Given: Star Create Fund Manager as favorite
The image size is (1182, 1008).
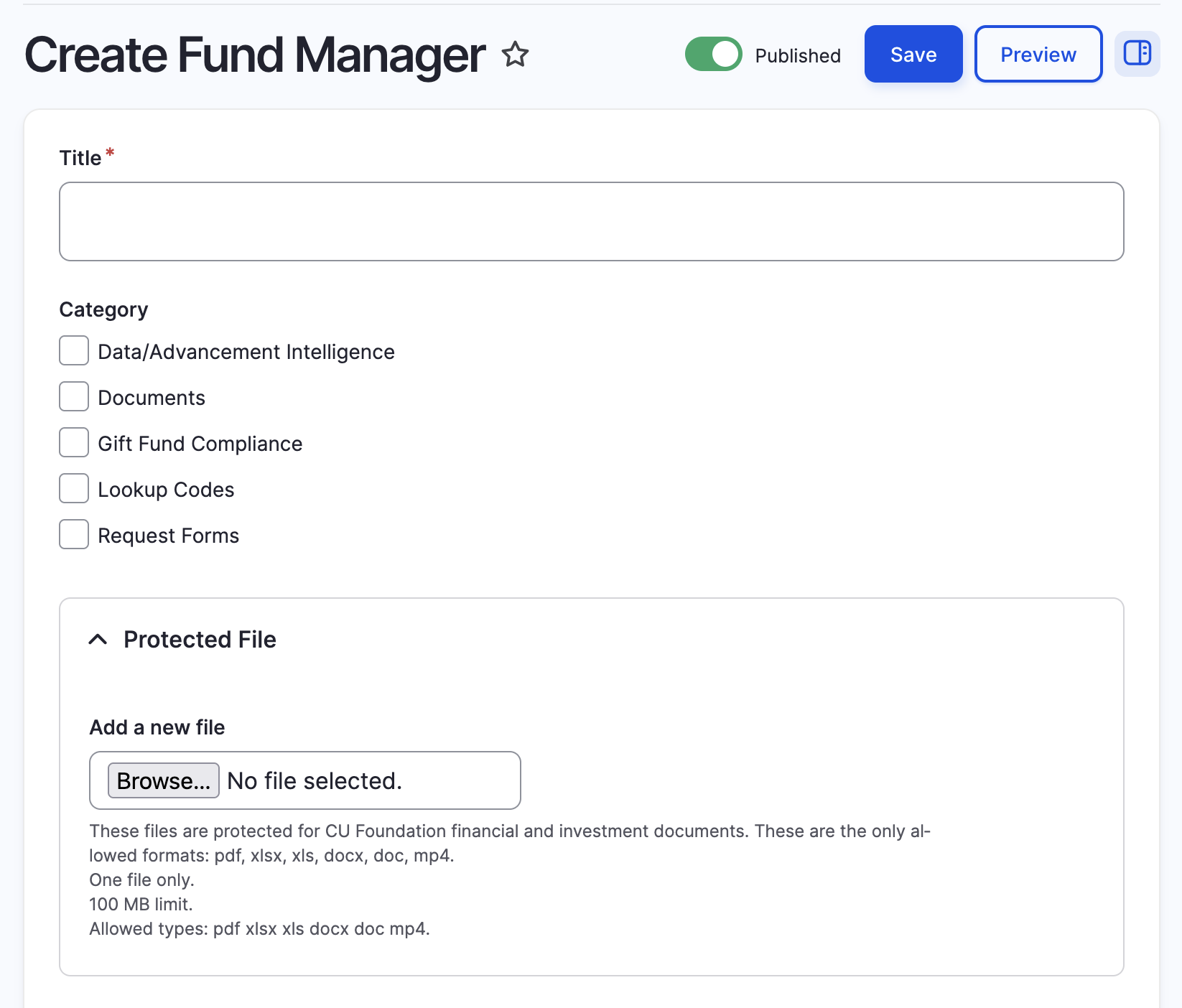Looking at the screenshot, I should point(515,55).
